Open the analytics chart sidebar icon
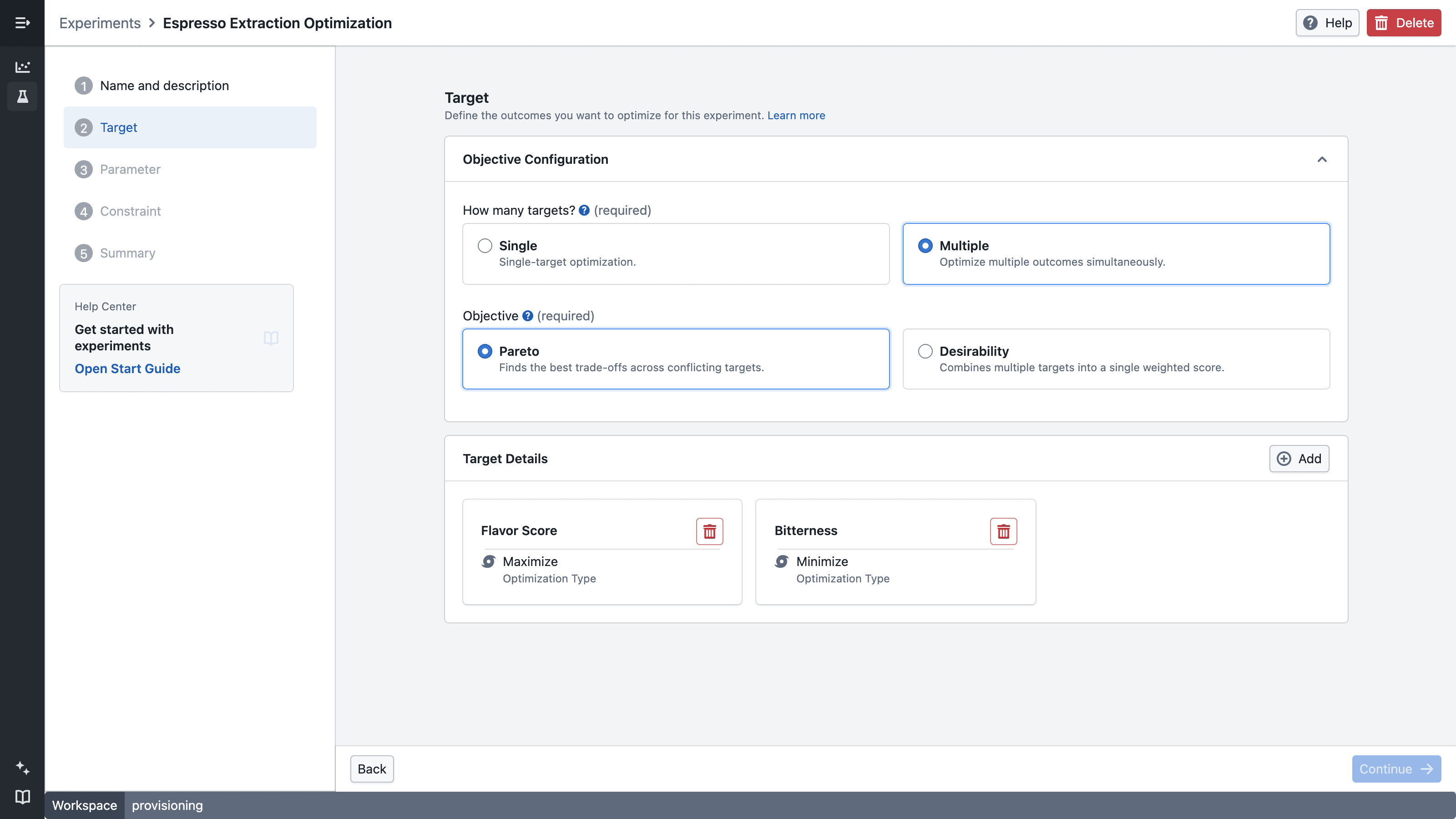Viewport: 1456px width, 819px height. (22, 67)
